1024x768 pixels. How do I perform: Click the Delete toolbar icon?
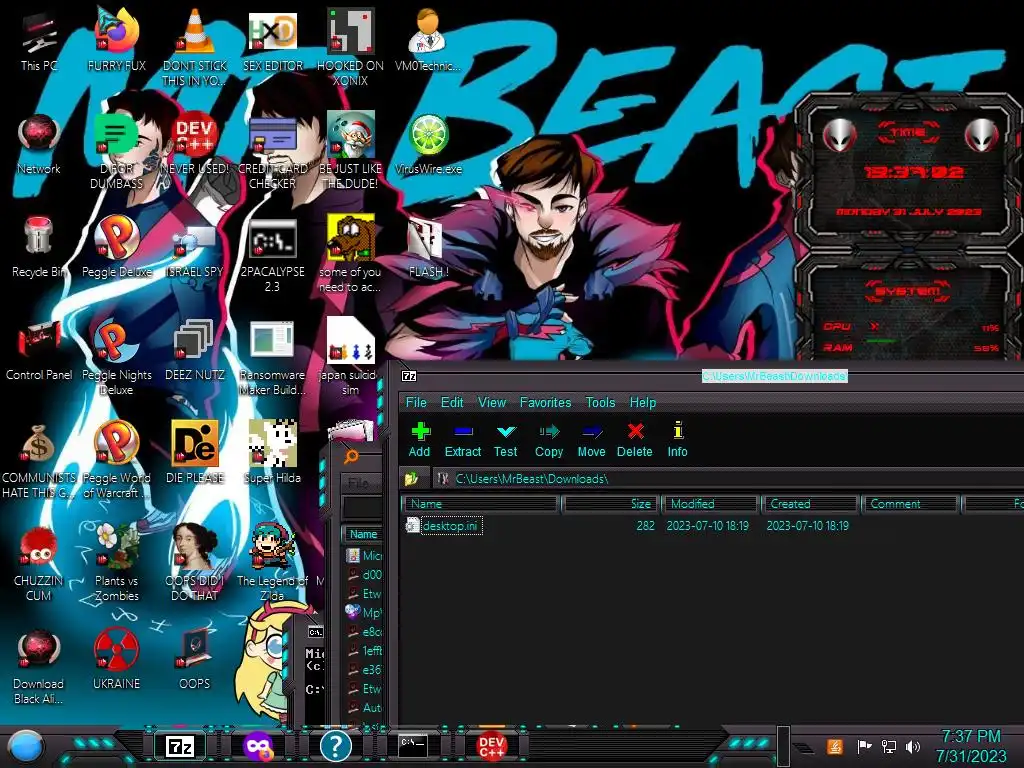click(635, 440)
